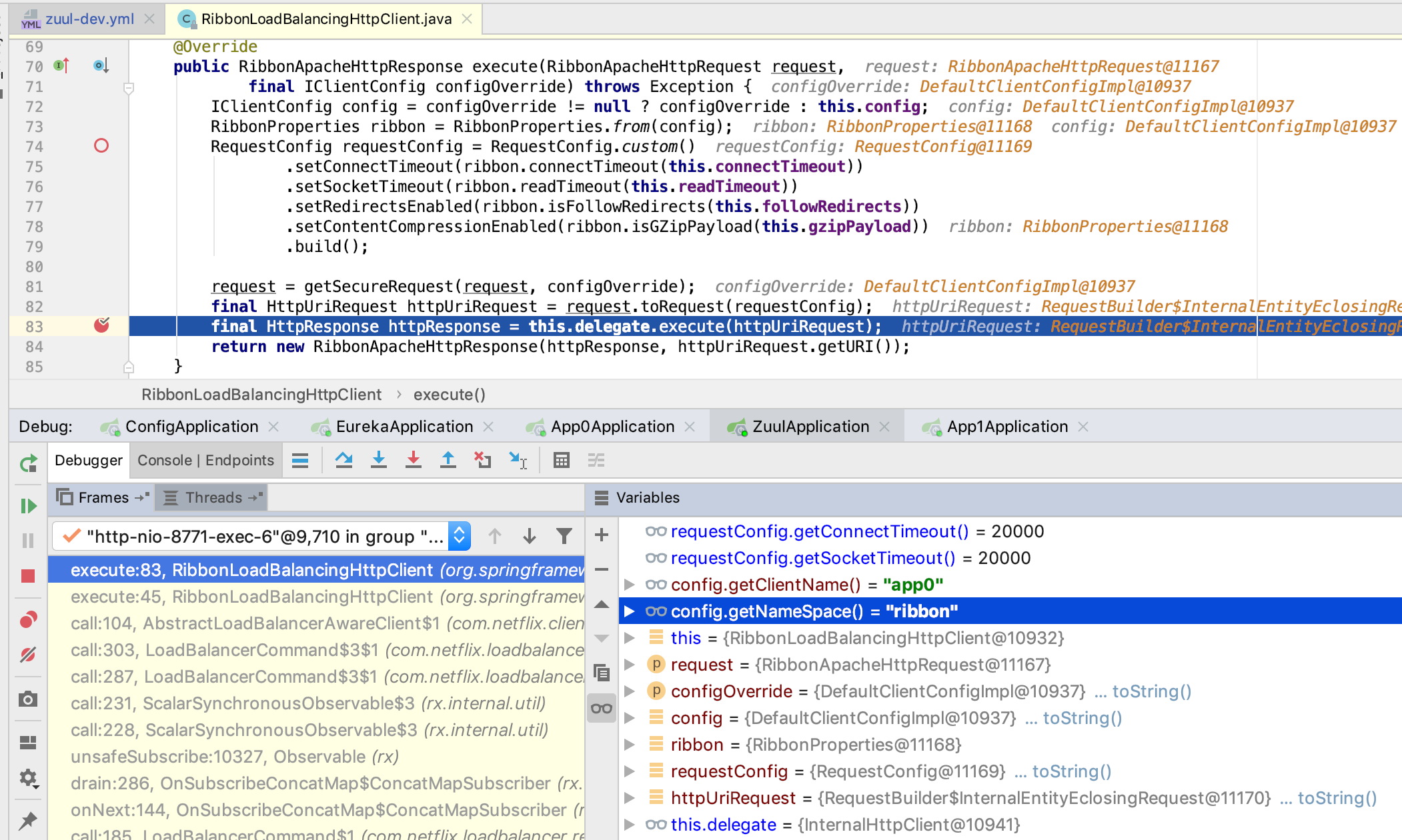Click Drop Frame
The image size is (1402, 840).
pyautogui.click(x=482, y=460)
